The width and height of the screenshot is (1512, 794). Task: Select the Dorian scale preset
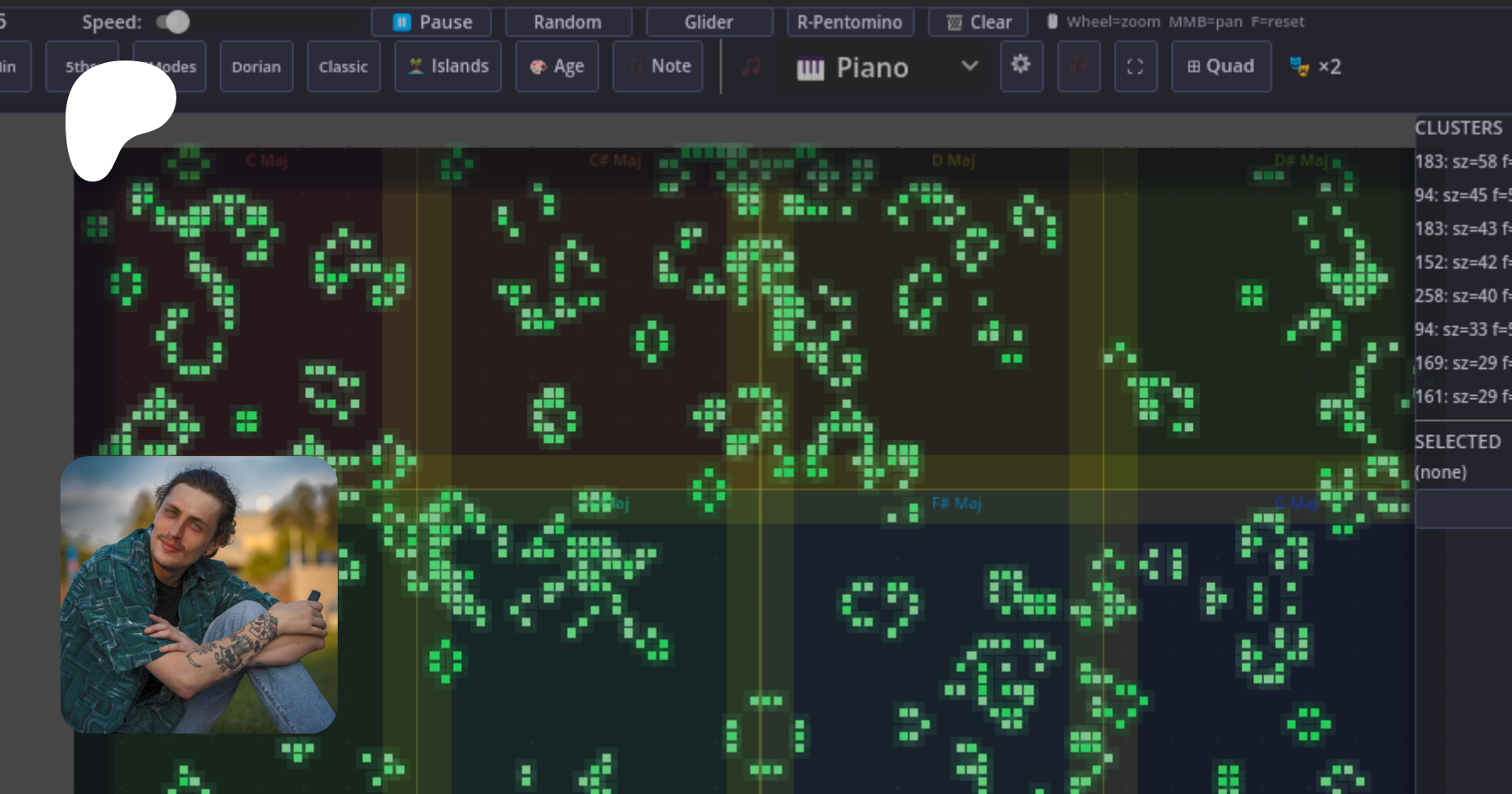[256, 66]
